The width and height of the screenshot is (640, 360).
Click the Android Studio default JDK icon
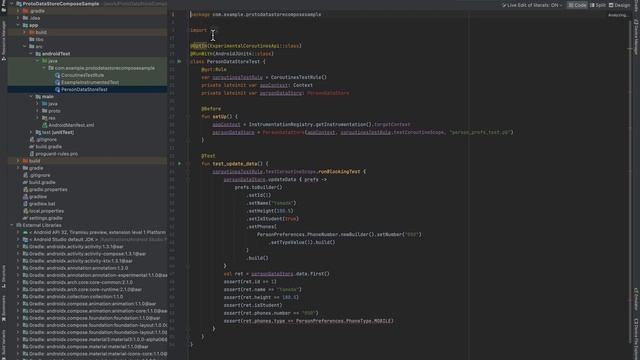coord(25,240)
